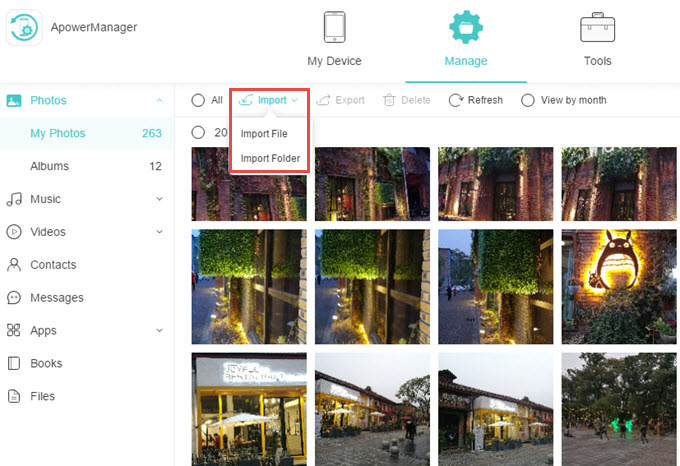
Task: Toggle the View by month radio button
Action: 528,100
